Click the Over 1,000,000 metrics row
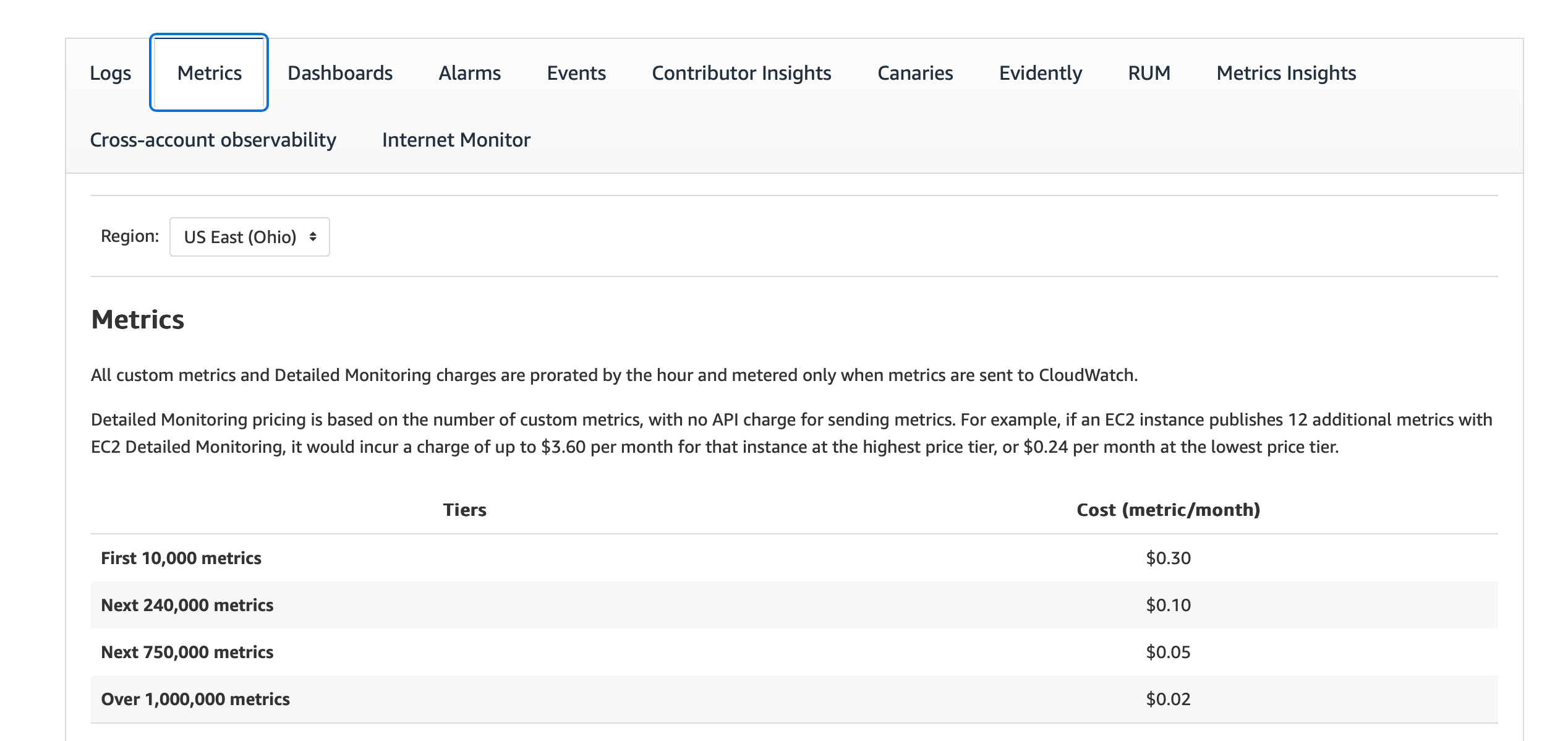 tap(195, 699)
